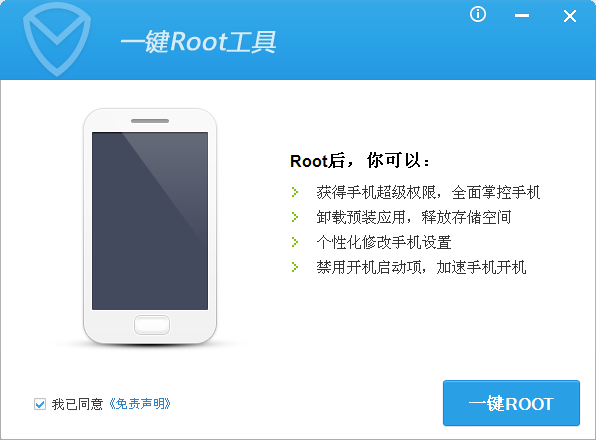Click the Root后，你可以 heading
Image resolution: width=596 pixels, height=440 pixels.
pyautogui.click(x=360, y=161)
